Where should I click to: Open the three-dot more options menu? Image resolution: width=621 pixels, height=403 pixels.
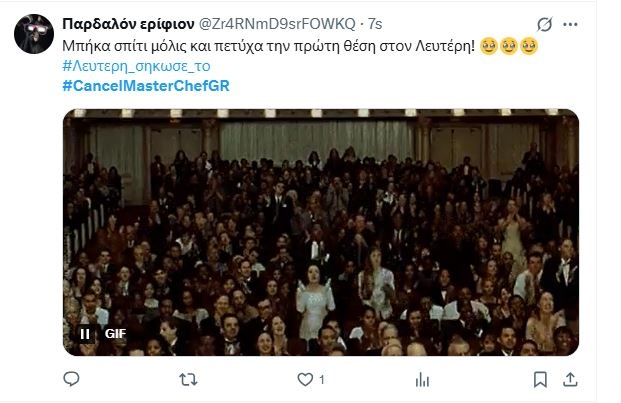570,25
